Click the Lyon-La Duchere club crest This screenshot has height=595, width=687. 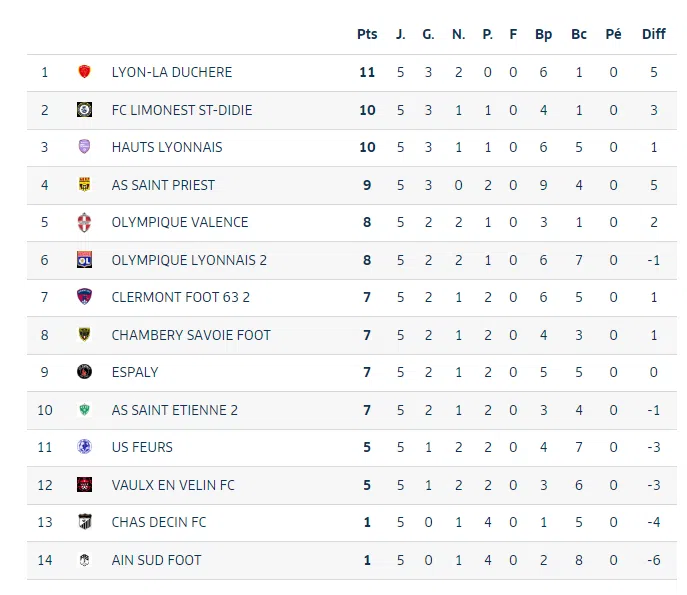pyautogui.click(x=85, y=72)
